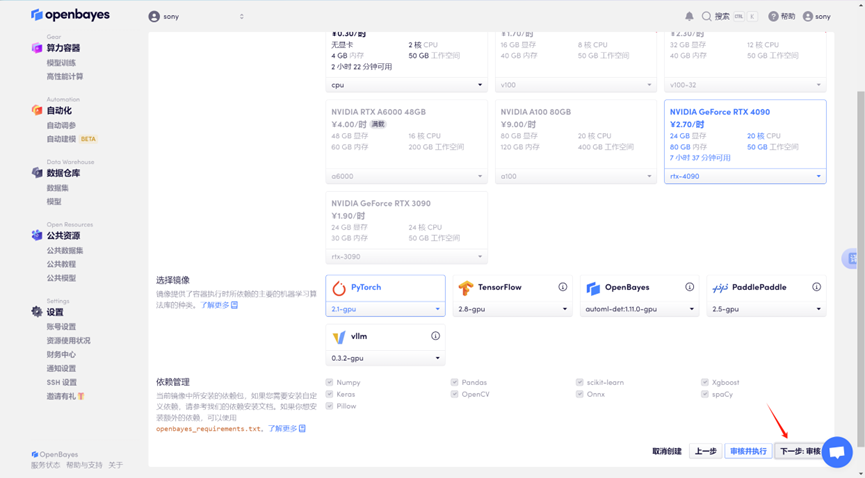Show info for OpenBayes image

(x=690, y=287)
